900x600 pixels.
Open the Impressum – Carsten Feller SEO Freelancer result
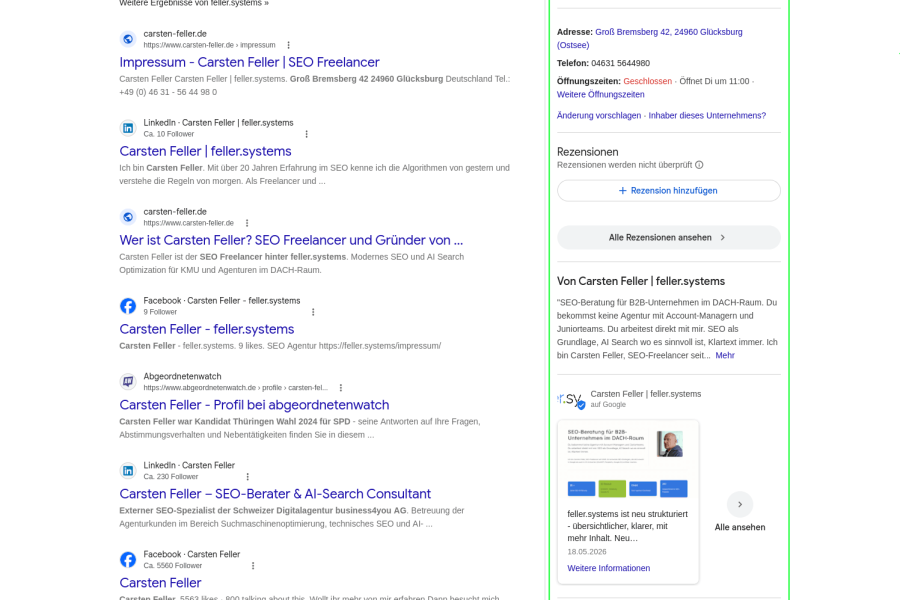249,62
